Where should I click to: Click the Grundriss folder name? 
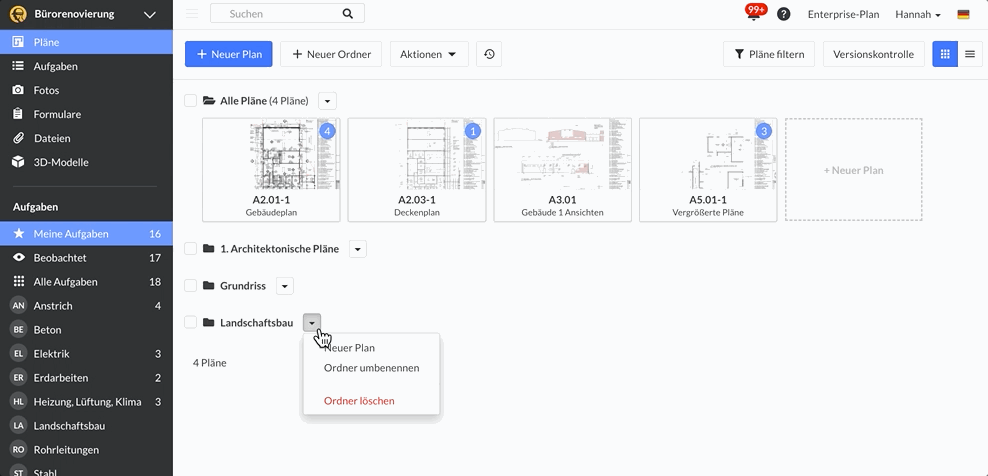[x=243, y=286]
